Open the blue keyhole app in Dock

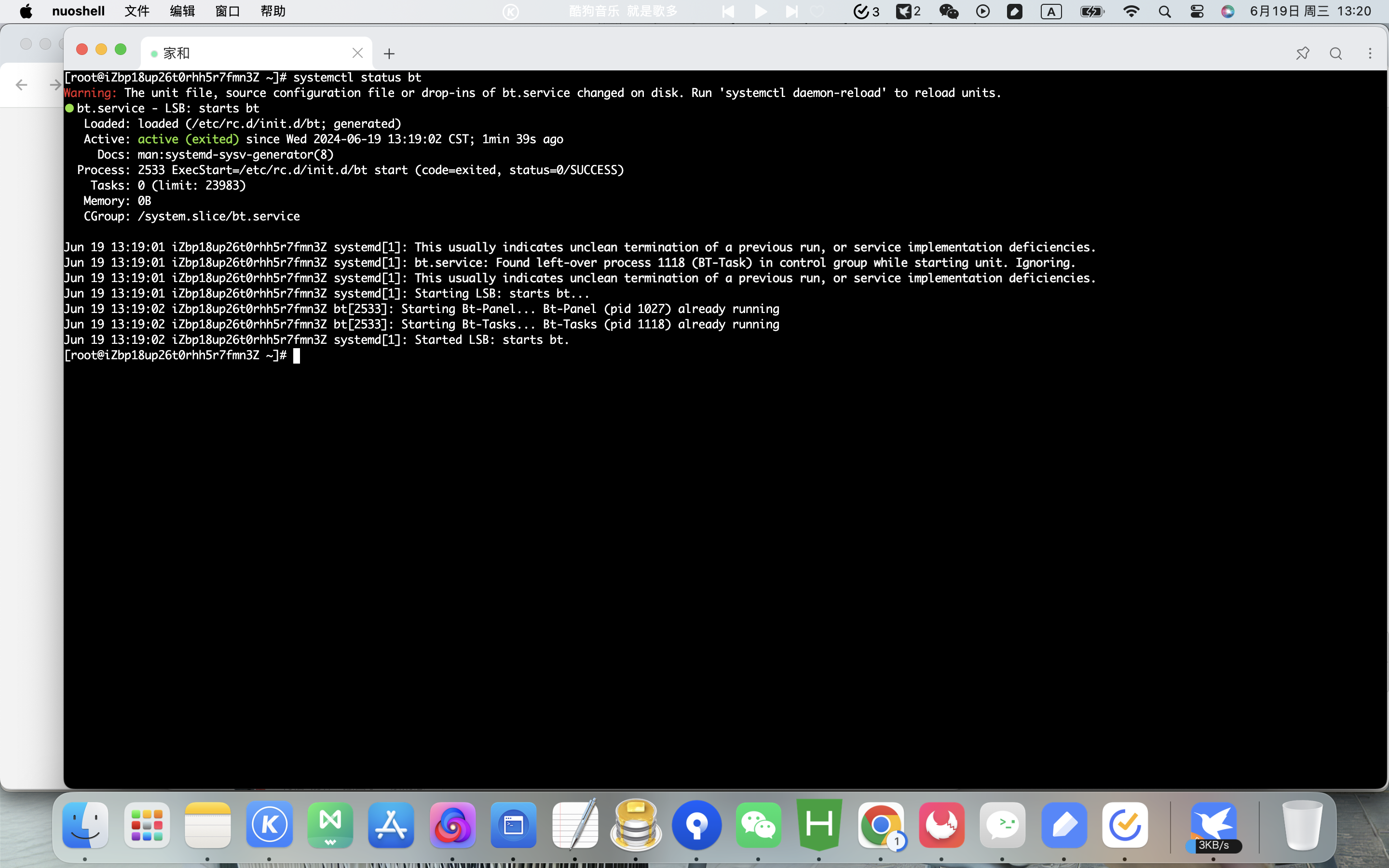697,825
